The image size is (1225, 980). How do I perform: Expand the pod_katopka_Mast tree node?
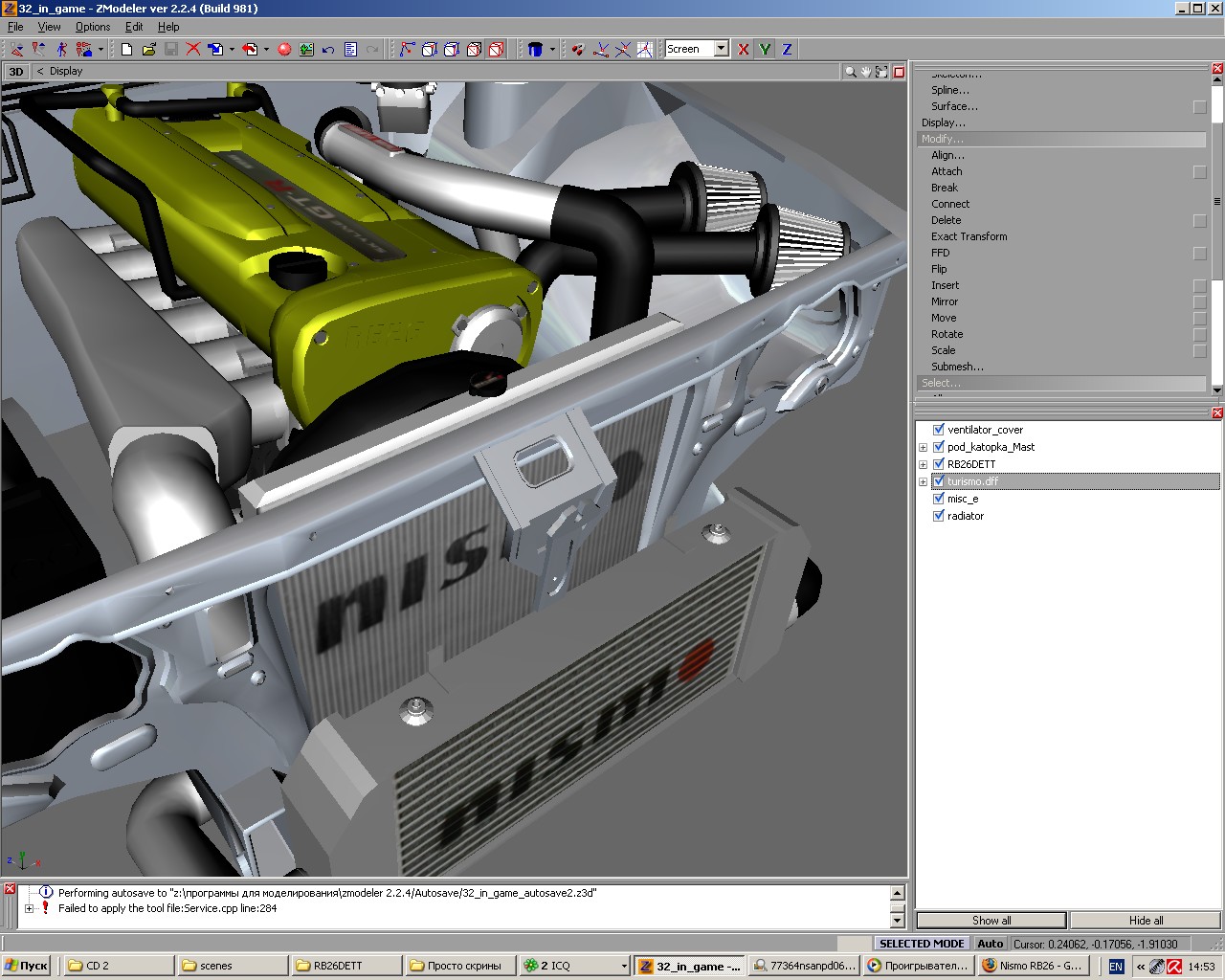(923, 447)
